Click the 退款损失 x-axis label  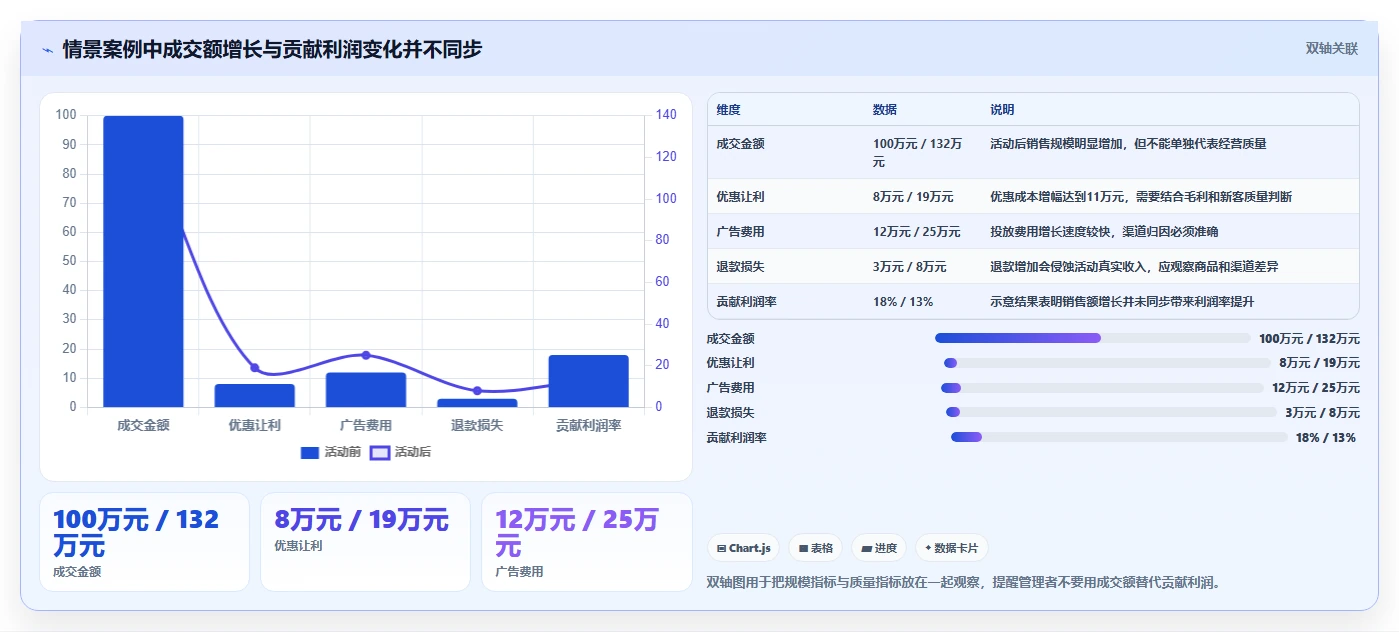coord(477,425)
